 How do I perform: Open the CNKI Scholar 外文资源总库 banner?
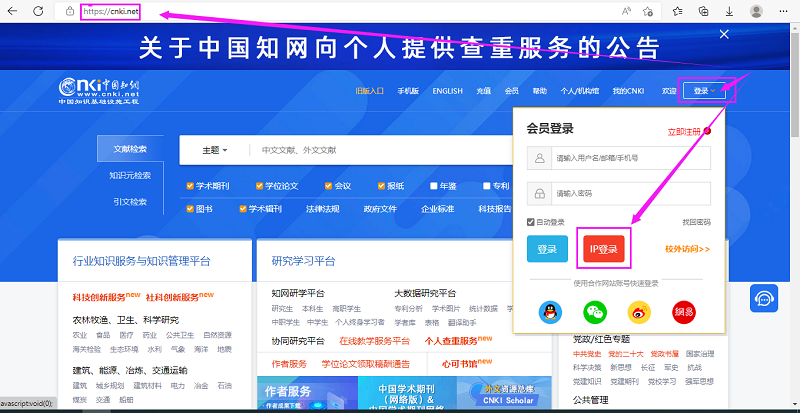[504, 393]
